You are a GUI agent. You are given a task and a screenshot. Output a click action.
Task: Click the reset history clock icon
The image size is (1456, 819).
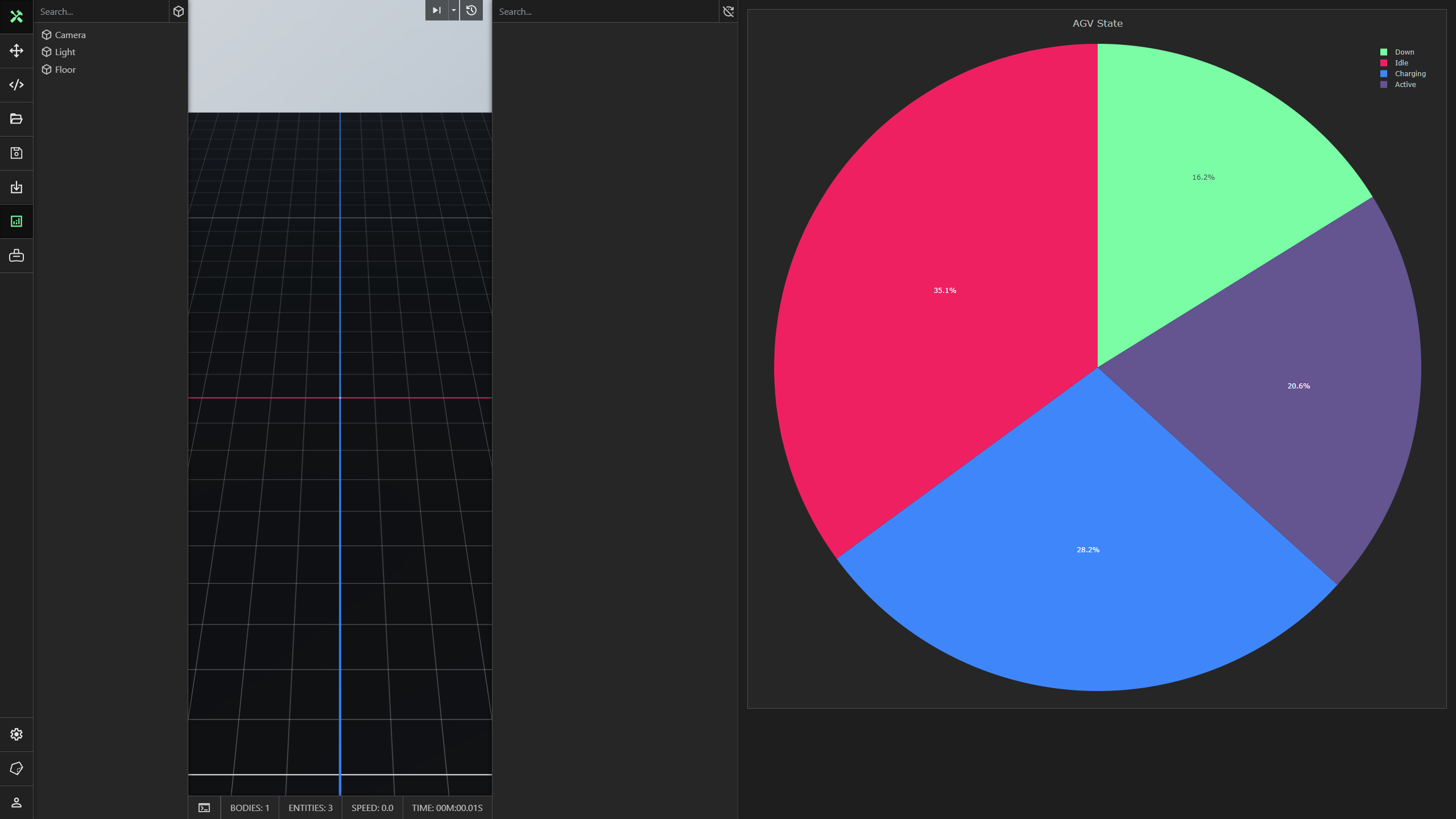[x=471, y=10]
